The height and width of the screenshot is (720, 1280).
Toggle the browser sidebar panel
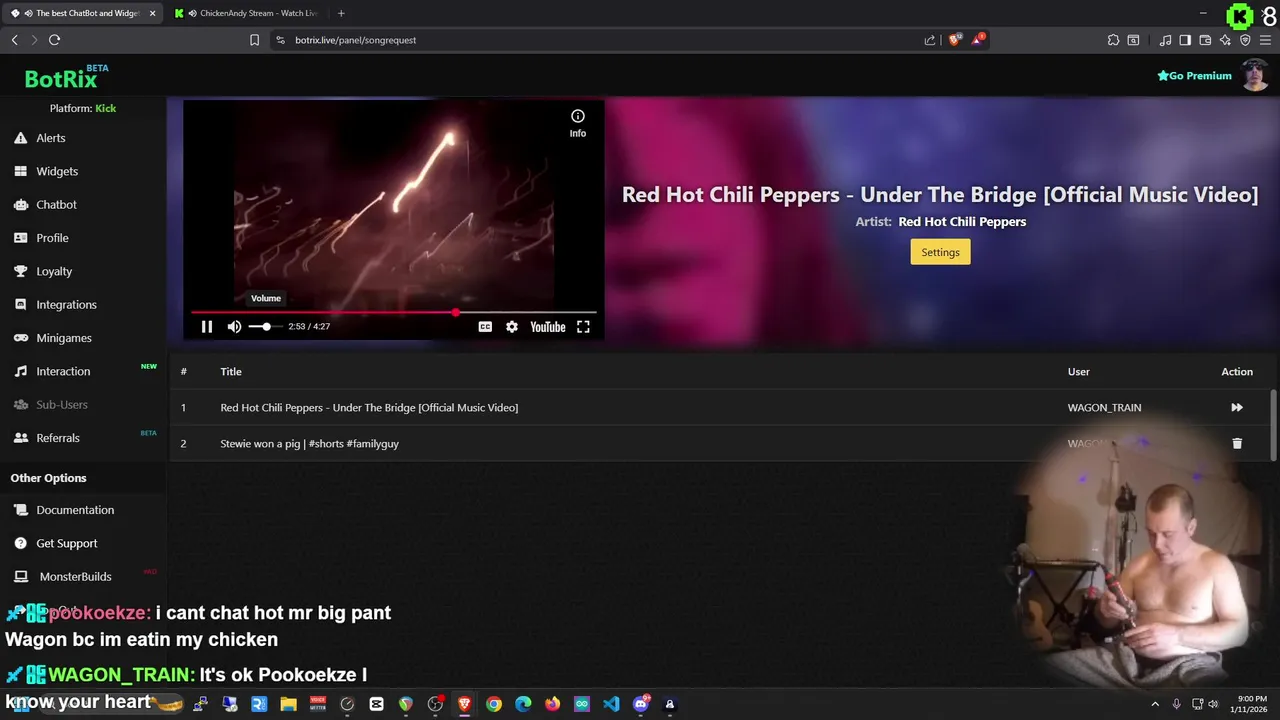tap(1185, 40)
